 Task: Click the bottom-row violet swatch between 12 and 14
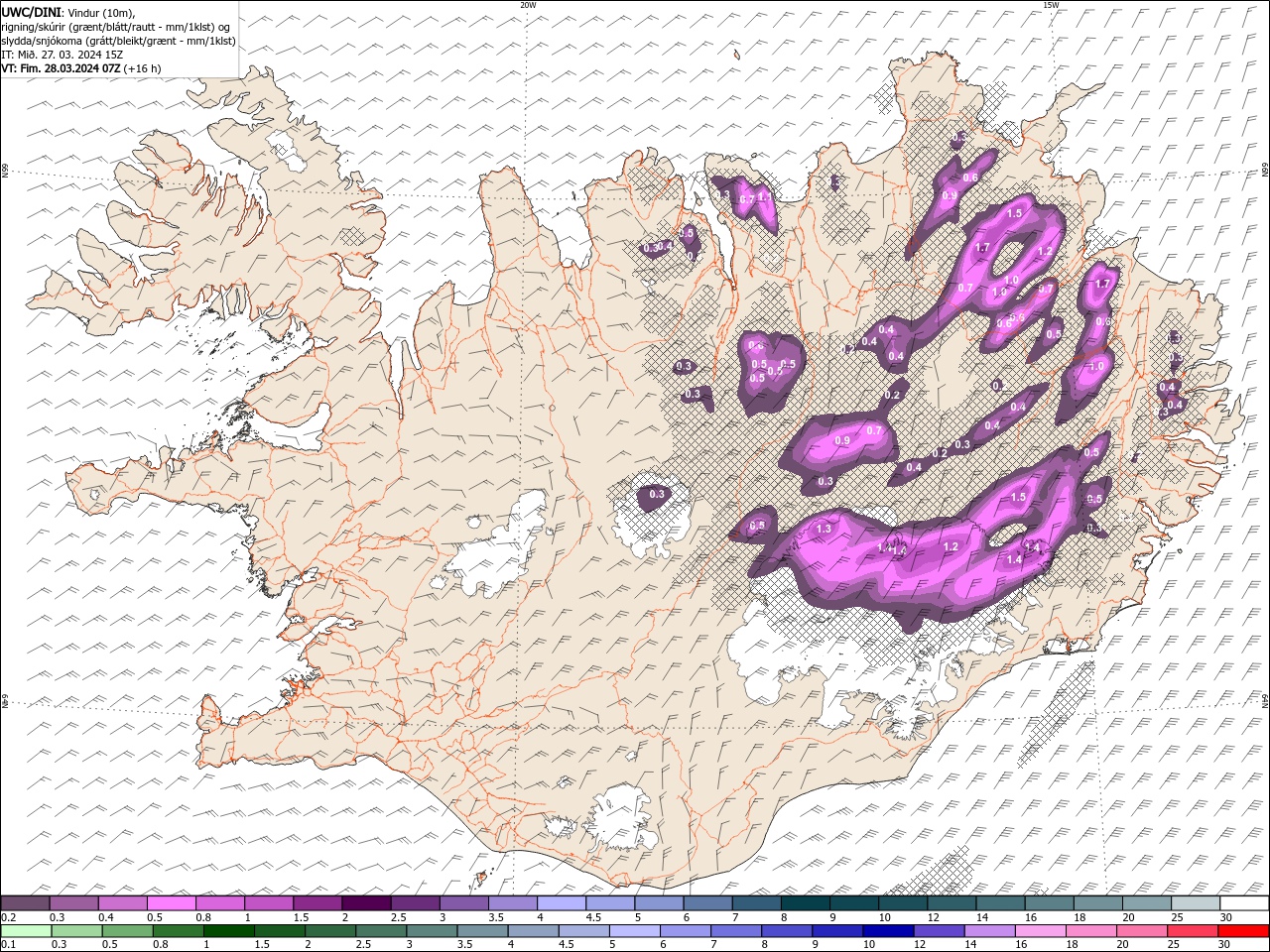click(939, 931)
